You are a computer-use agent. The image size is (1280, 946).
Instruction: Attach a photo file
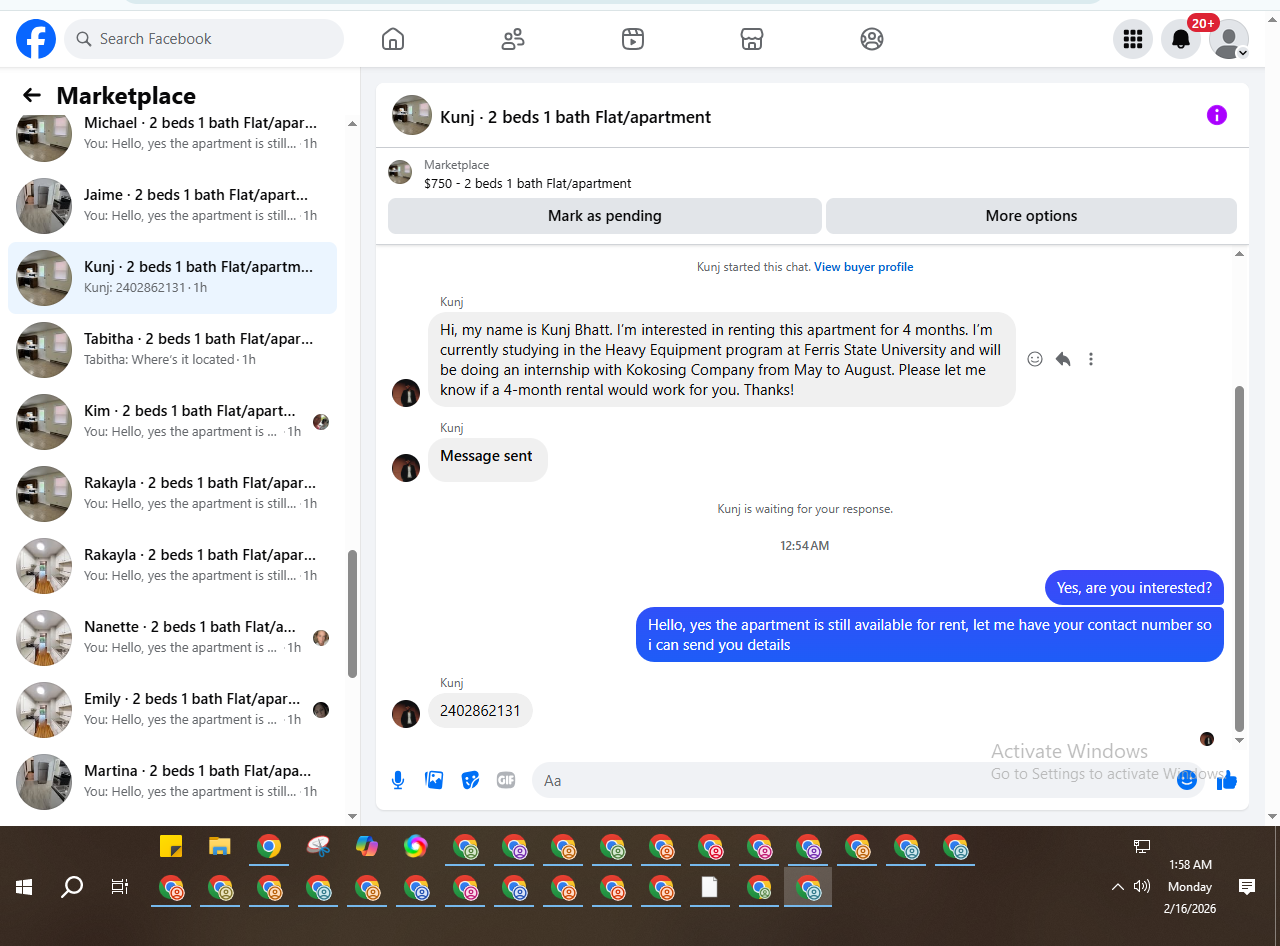434,780
